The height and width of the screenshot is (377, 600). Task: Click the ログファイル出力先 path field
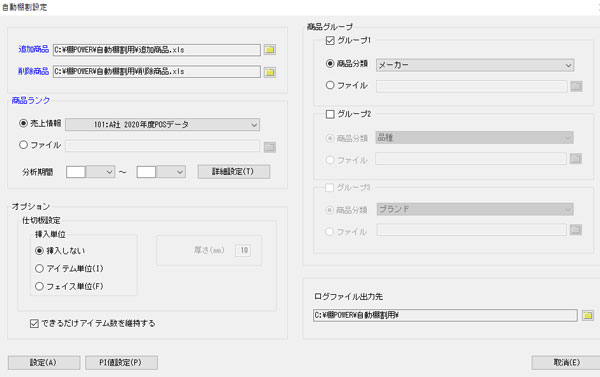click(x=445, y=315)
